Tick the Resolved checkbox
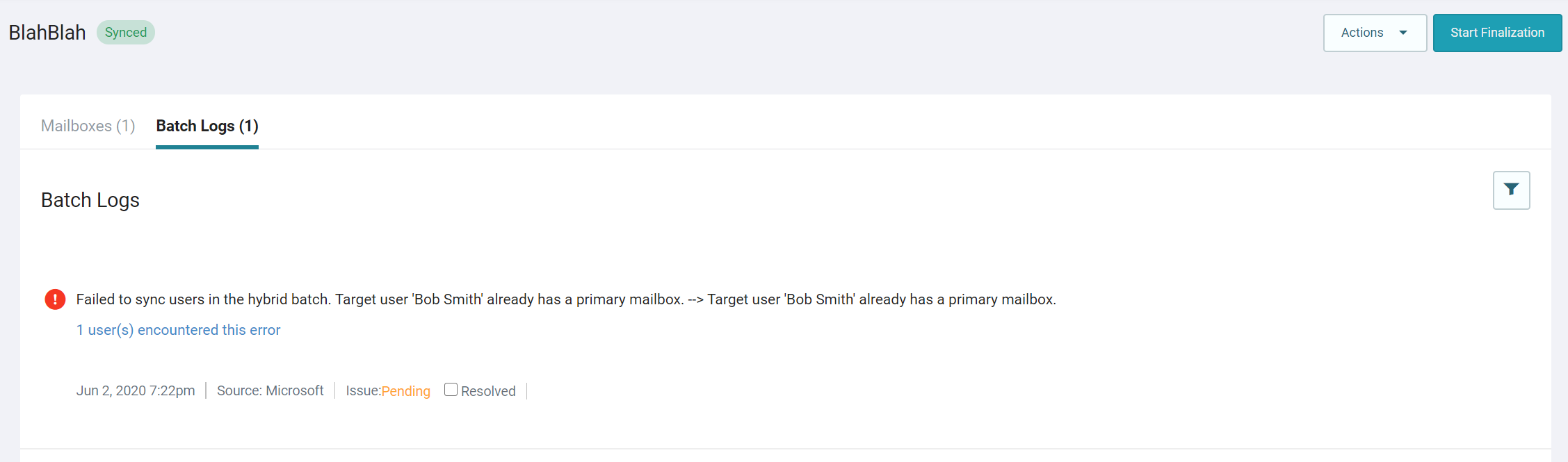This screenshot has height=462, width=1568. pyautogui.click(x=451, y=390)
